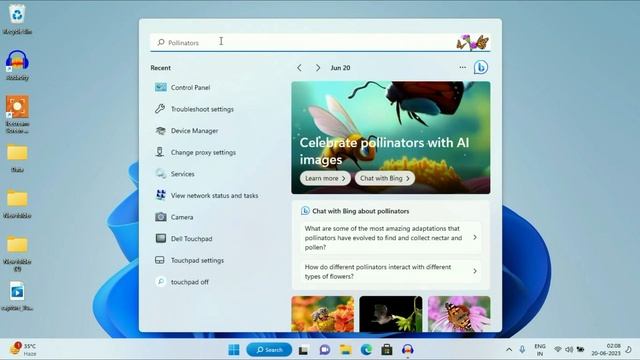Click the Bing chat icon in search panel

481,67
